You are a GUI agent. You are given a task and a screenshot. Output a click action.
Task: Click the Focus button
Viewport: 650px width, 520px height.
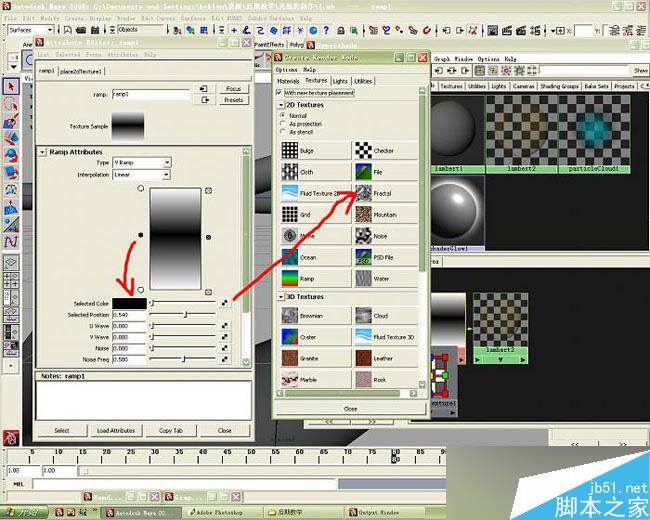(233, 89)
